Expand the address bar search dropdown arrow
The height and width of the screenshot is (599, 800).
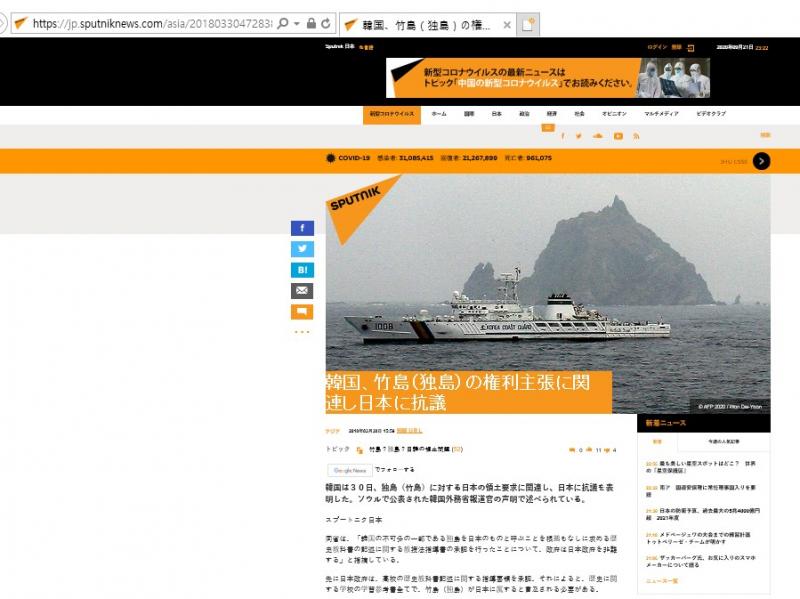click(x=297, y=23)
